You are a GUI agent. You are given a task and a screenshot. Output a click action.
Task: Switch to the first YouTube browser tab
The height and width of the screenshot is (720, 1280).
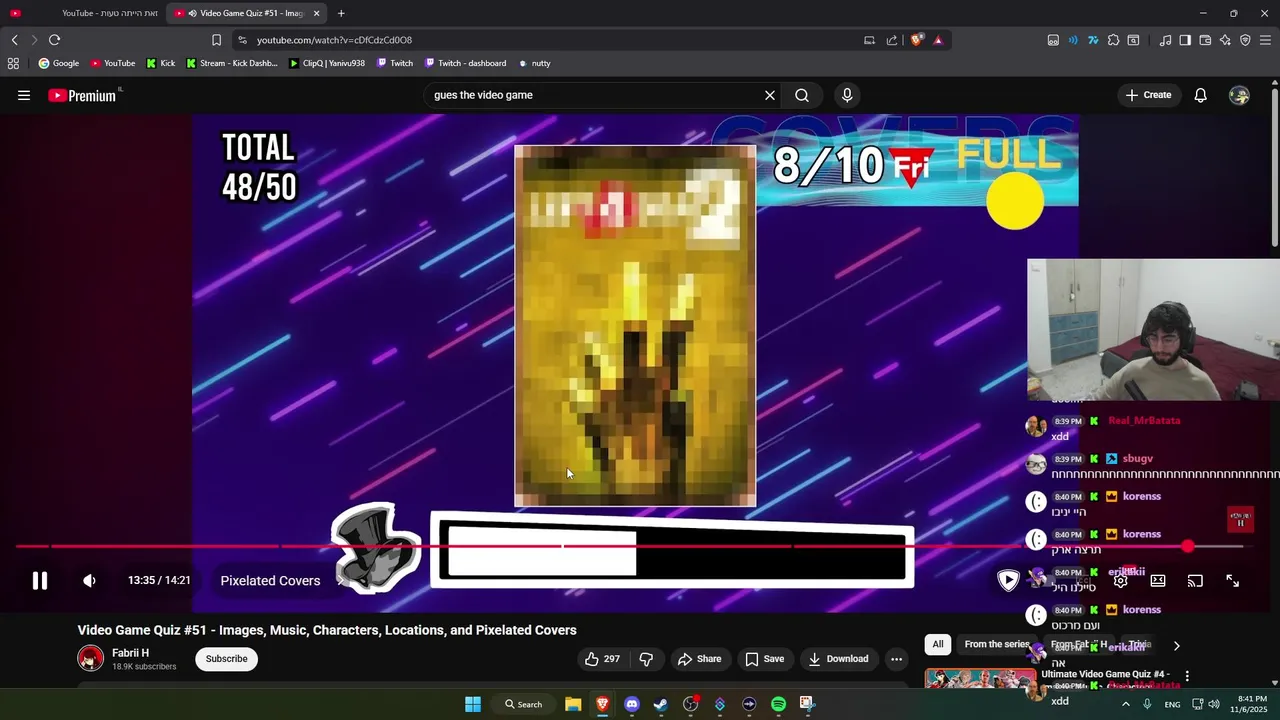coord(85,13)
